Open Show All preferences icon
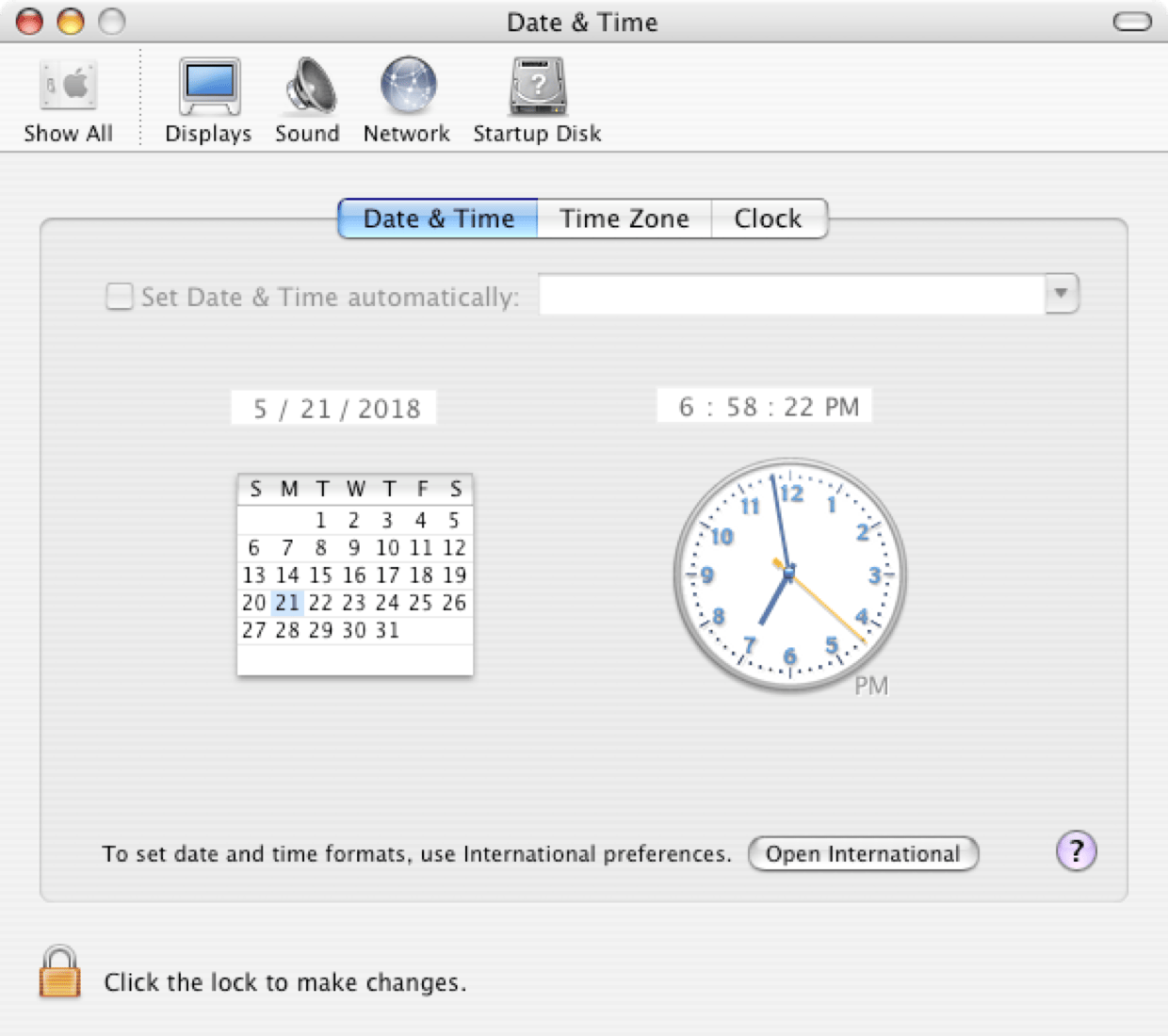Viewport: 1168px width, 1036px height. (68, 101)
